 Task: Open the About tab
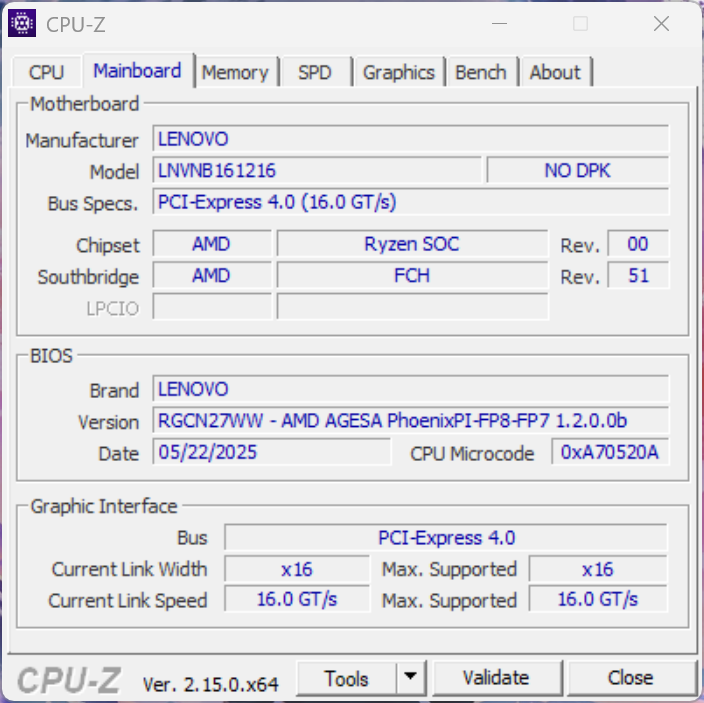click(x=555, y=72)
